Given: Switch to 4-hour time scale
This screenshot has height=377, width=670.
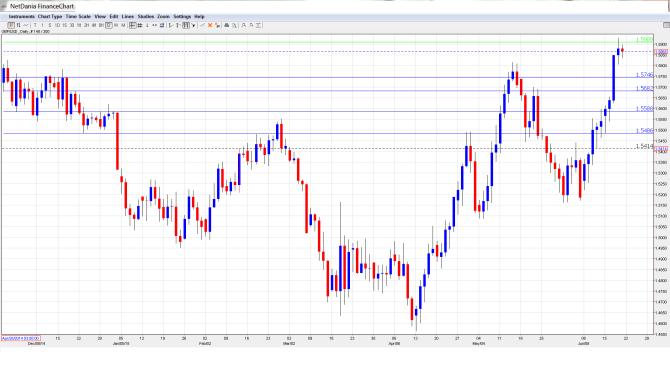Looking at the screenshot, I should 94,26.
